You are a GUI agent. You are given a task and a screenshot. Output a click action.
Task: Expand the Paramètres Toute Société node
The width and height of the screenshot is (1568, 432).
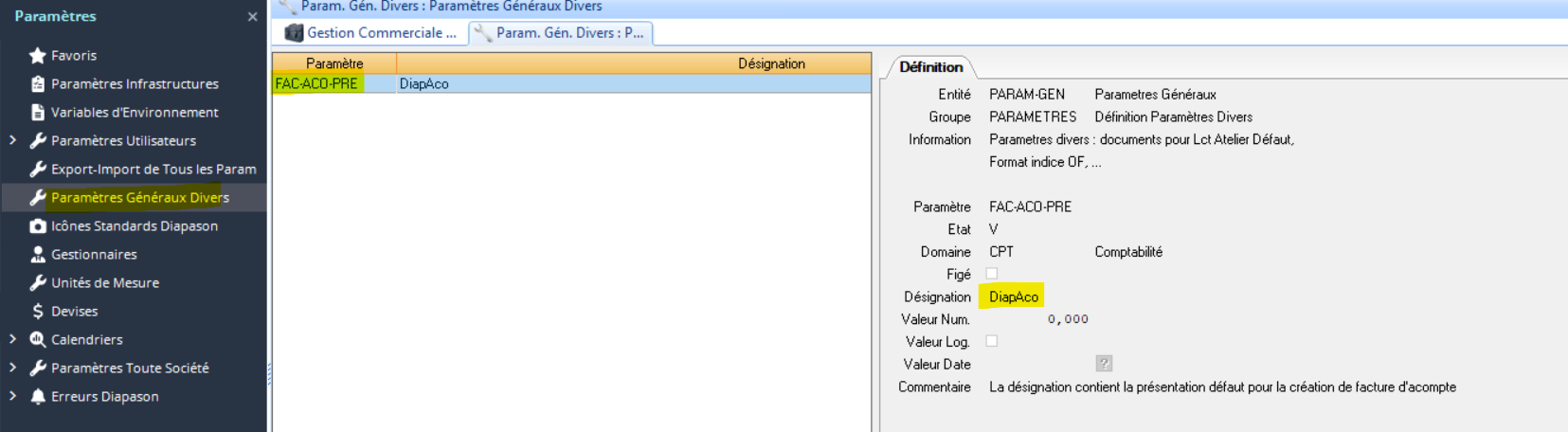tap(13, 368)
